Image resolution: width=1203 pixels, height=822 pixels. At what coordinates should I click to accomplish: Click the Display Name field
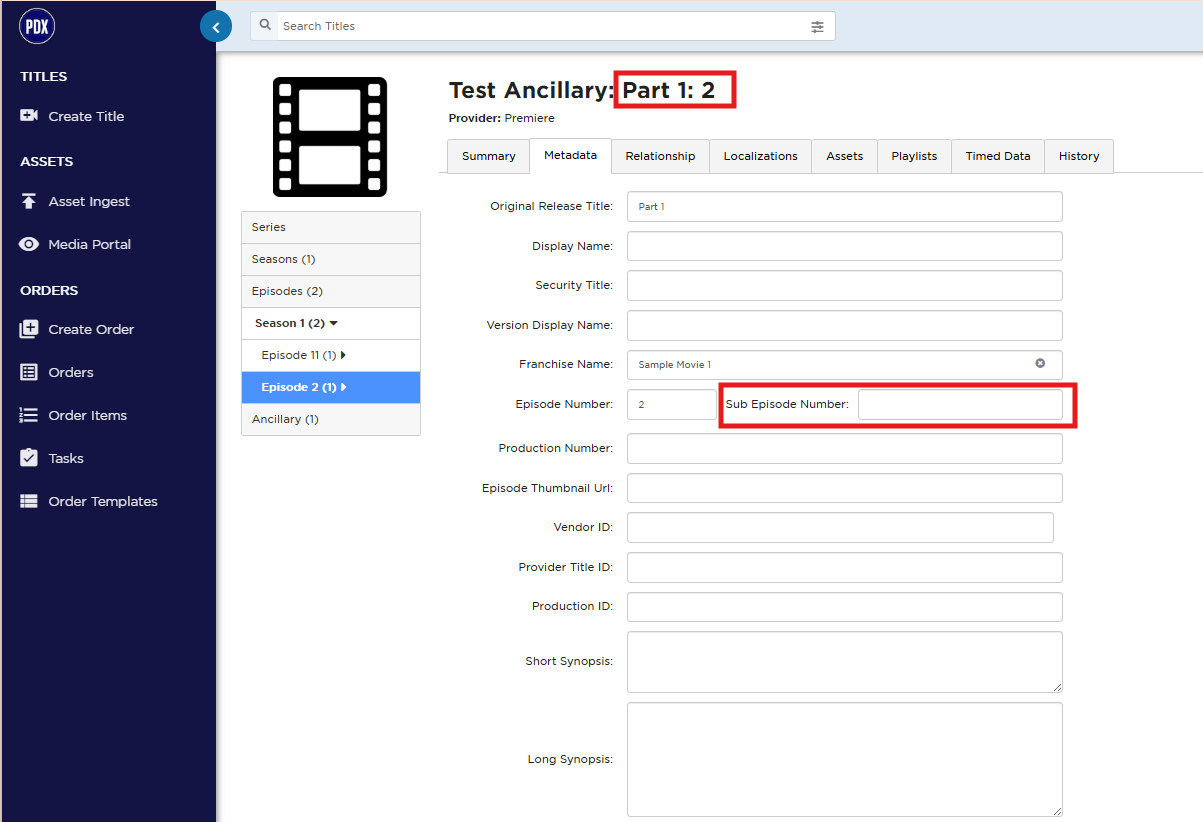point(844,246)
